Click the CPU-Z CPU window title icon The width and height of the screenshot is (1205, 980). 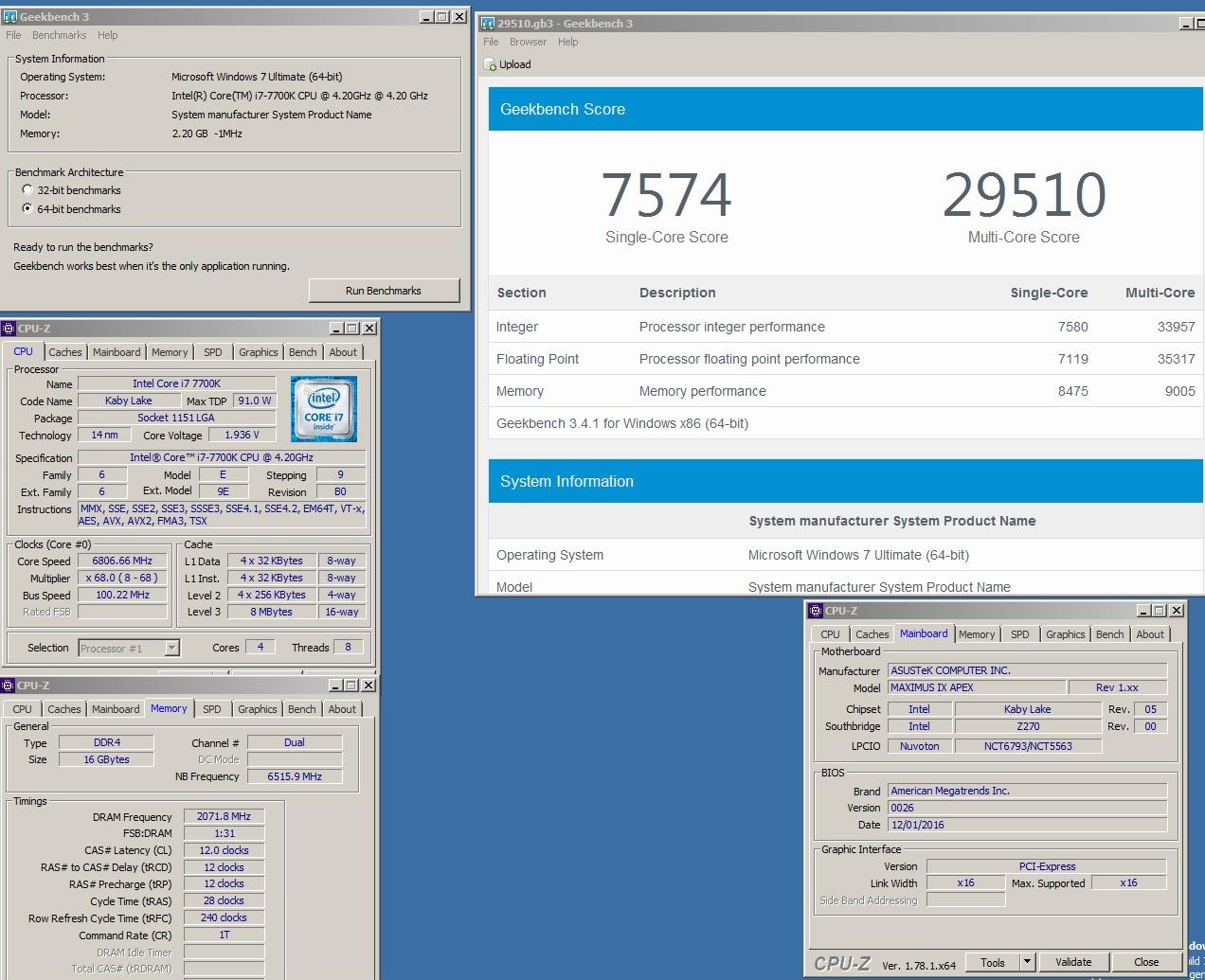9,329
